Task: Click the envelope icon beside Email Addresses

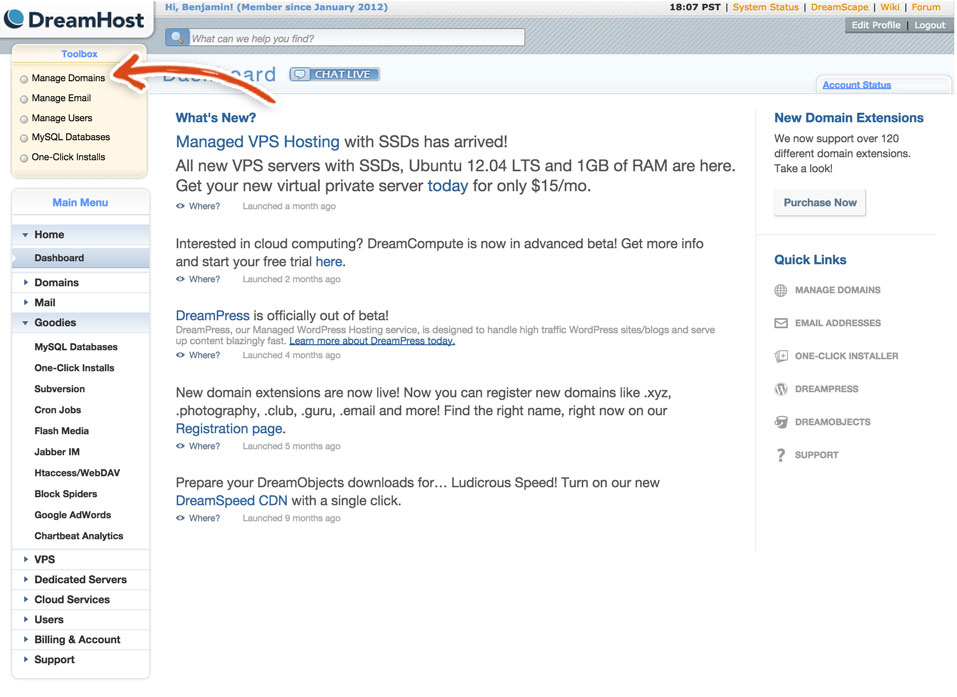Action: coord(781,323)
